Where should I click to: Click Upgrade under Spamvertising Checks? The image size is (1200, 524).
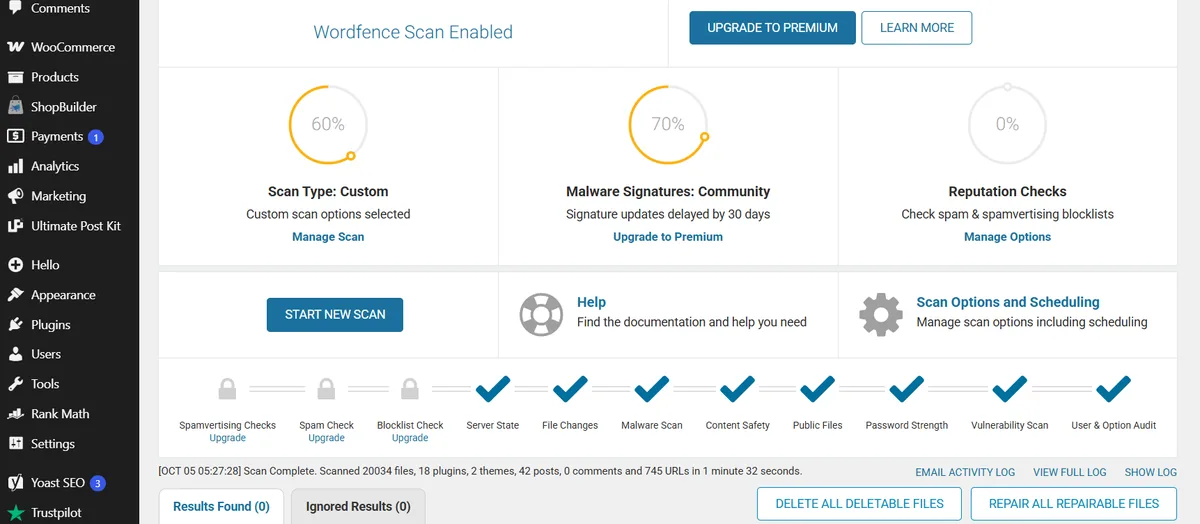(x=228, y=438)
